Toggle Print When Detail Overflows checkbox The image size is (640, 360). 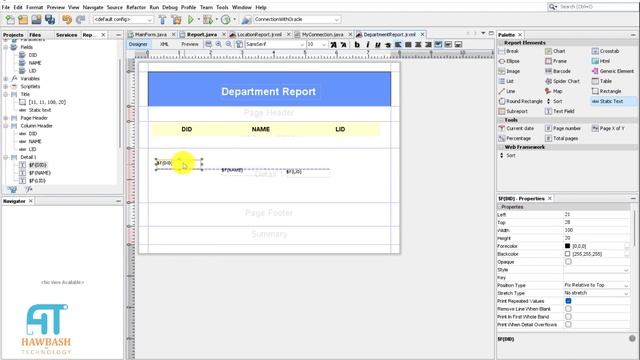[x=568, y=324]
